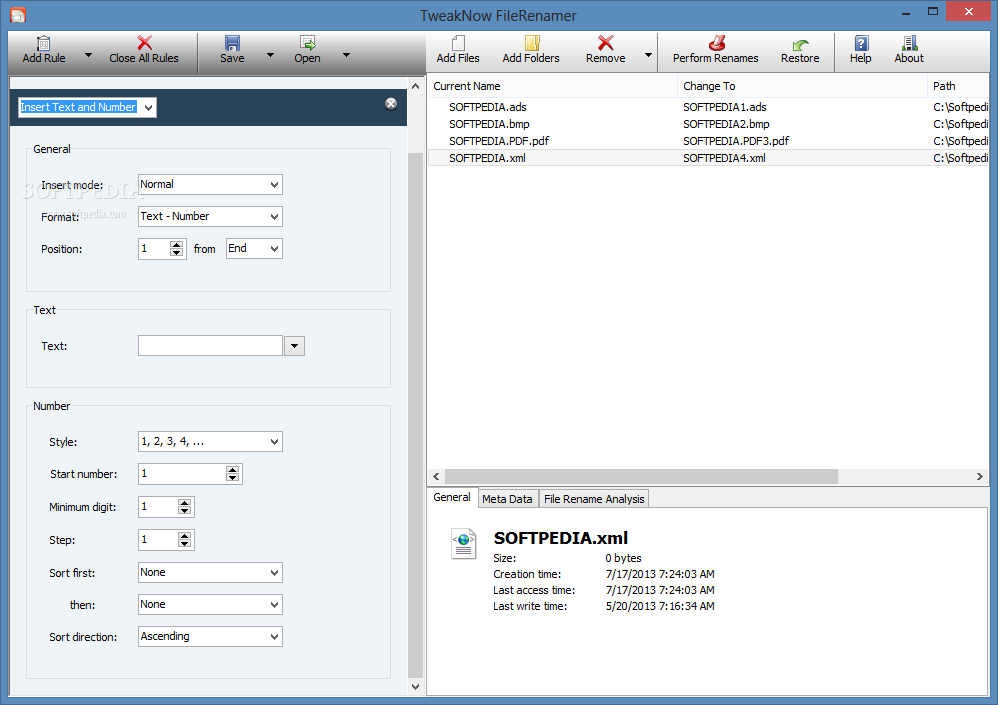This screenshot has height=705, width=998.
Task: Select SOFTPEDIA.PDF.pdf file row
Action: [x=708, y=141]
